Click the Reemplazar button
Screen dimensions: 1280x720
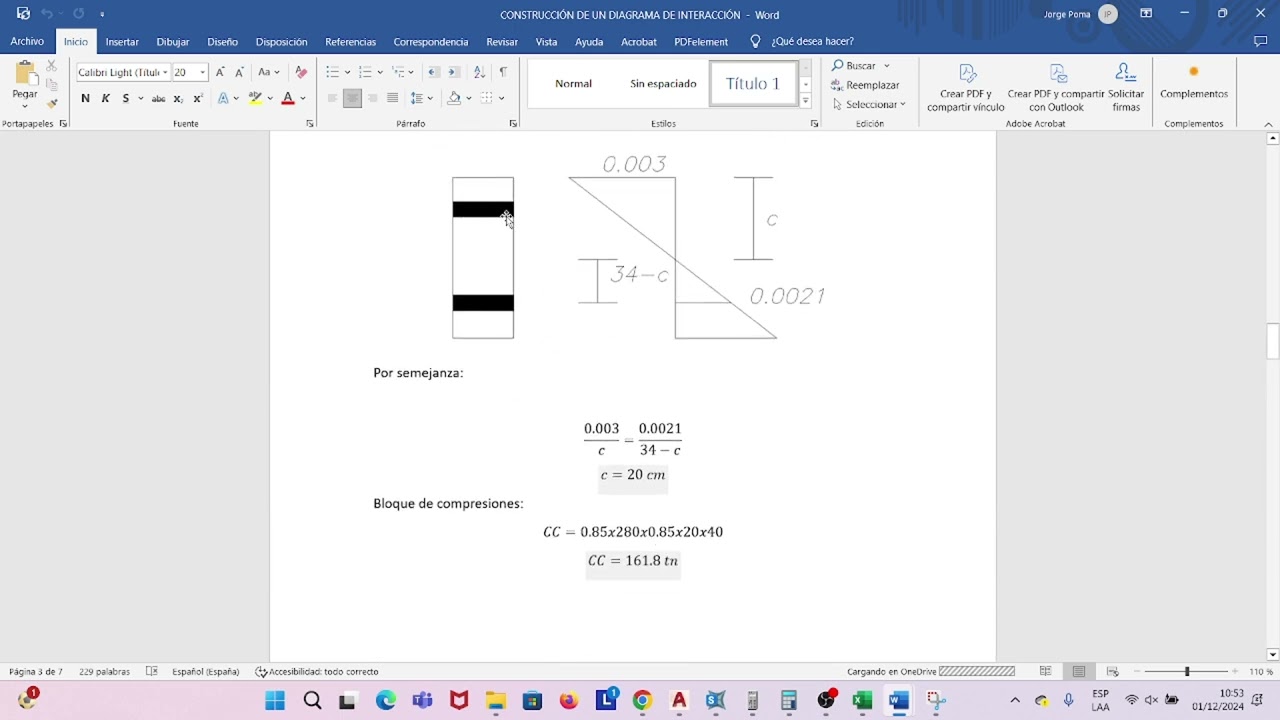[x=865, y=85]
